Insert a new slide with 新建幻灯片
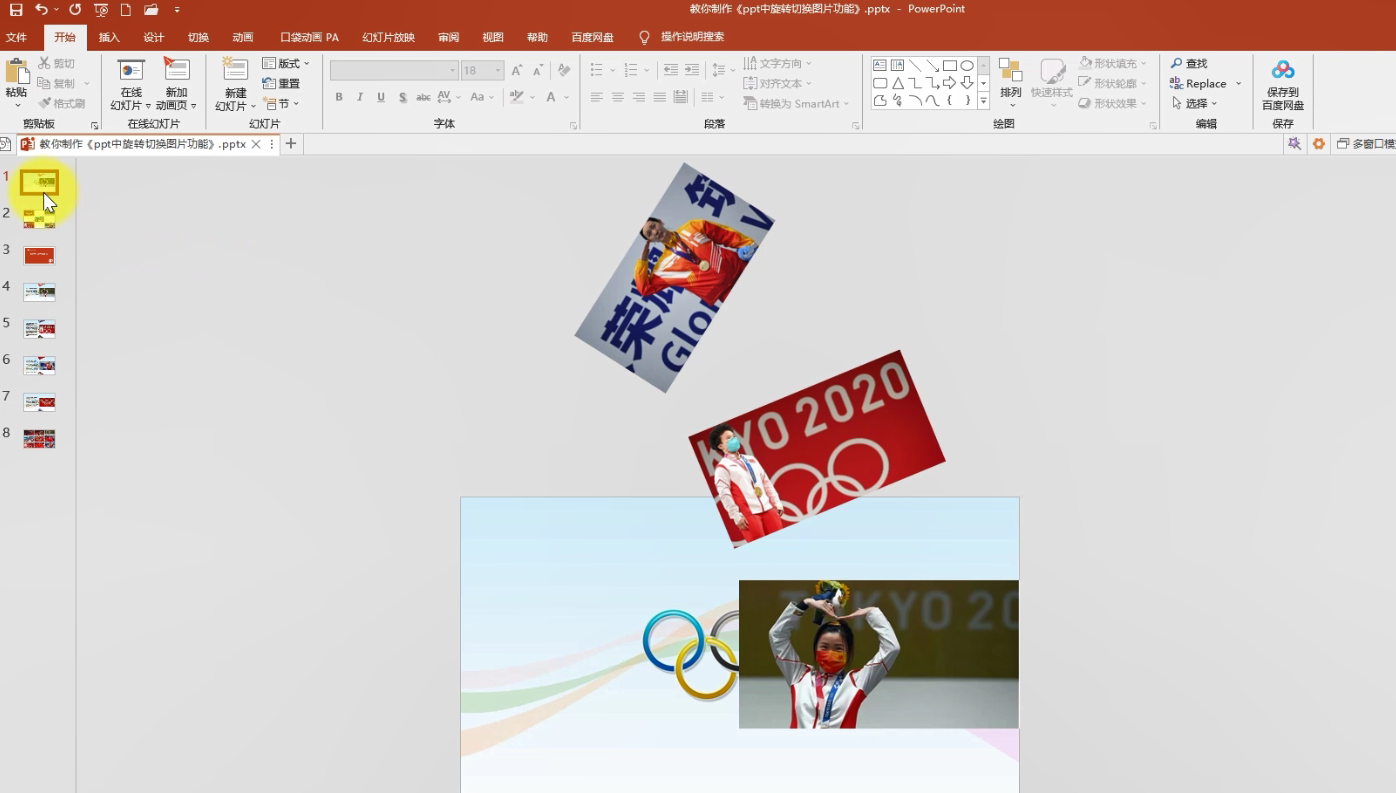The height and width of the screenshot is (793, 1396). pyautogui.click(x=235, y=84)
